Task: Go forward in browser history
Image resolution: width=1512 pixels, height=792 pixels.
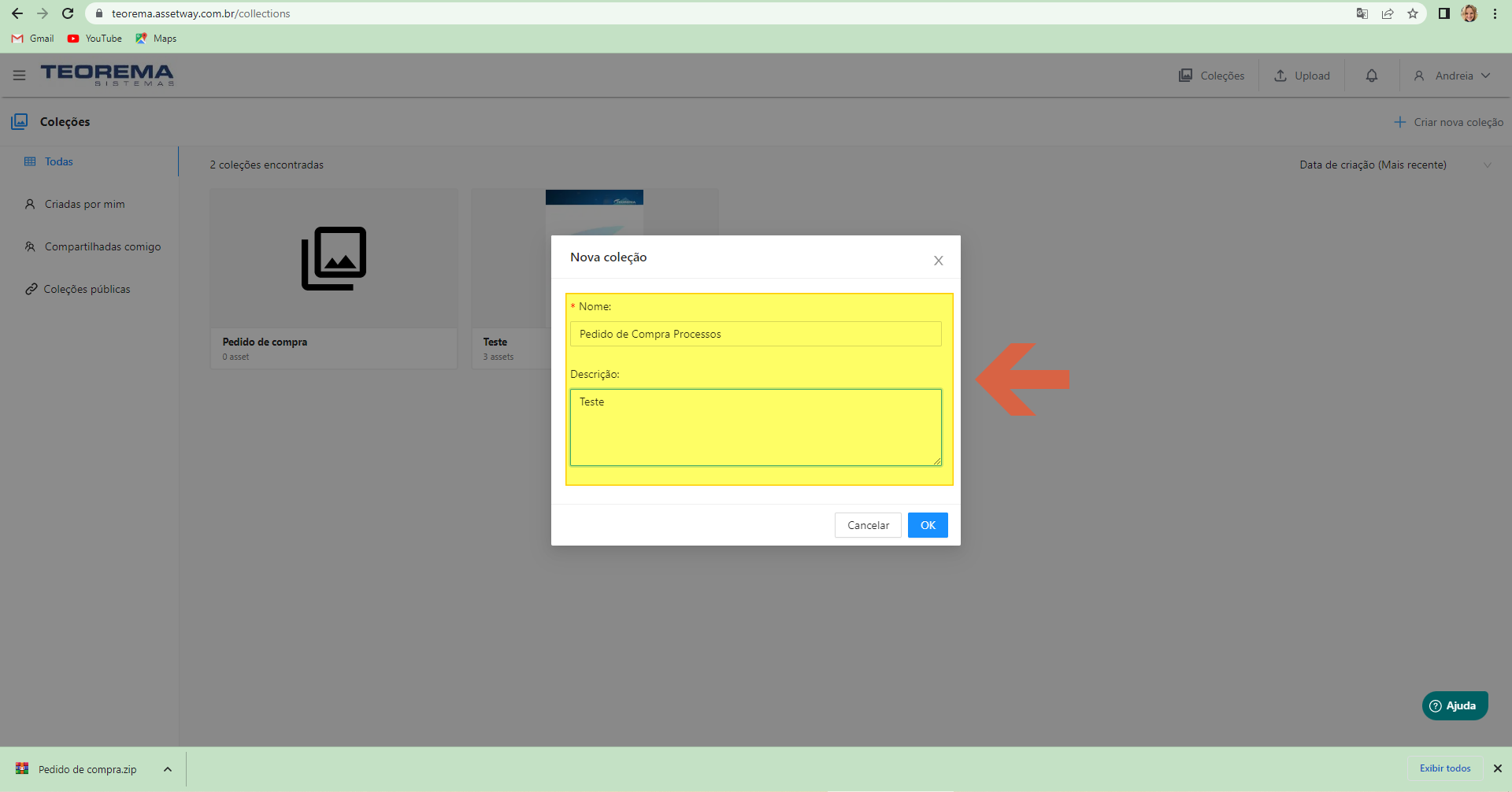Action: click(43, 13)
